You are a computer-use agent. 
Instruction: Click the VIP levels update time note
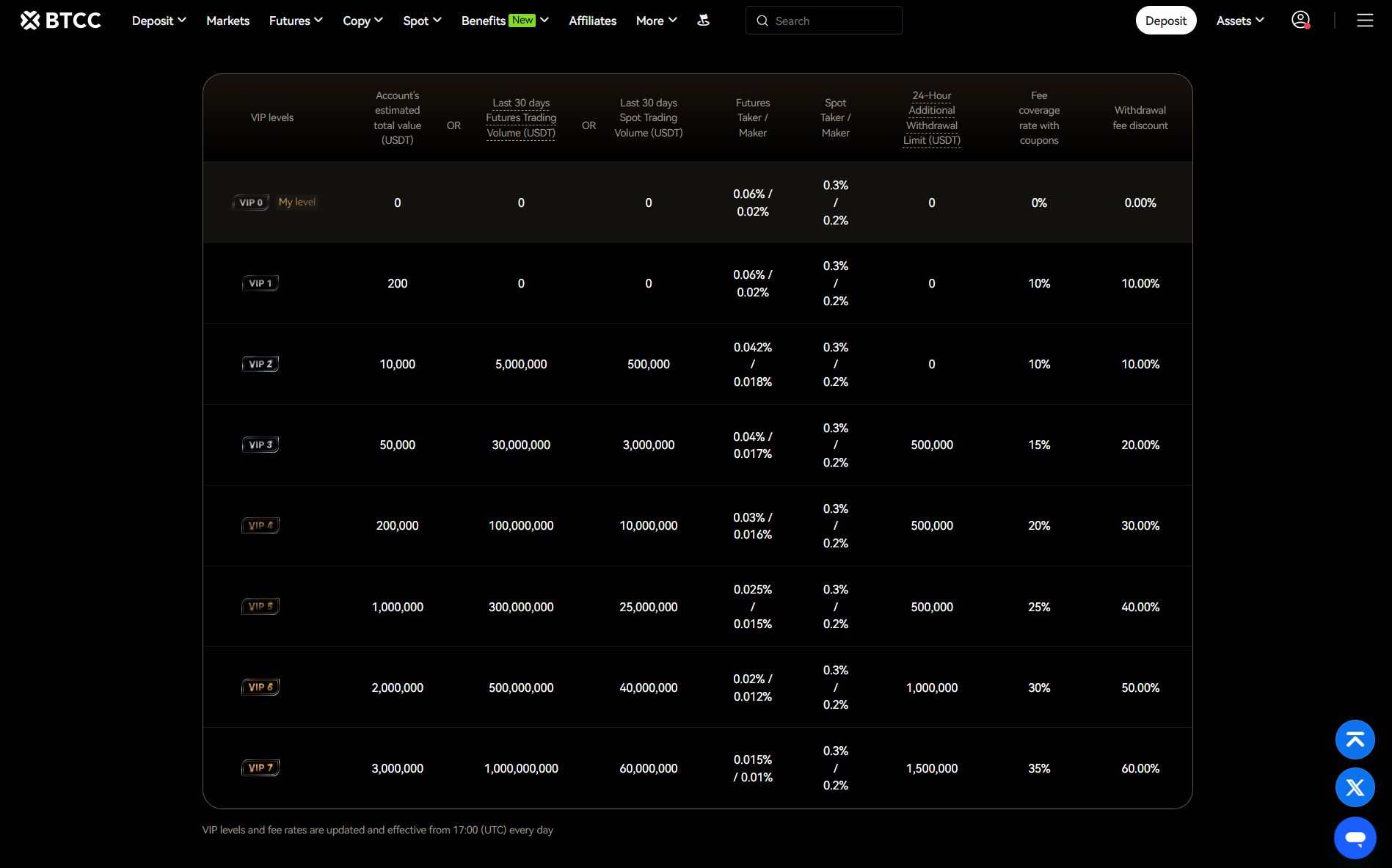[x=378, y=830]
